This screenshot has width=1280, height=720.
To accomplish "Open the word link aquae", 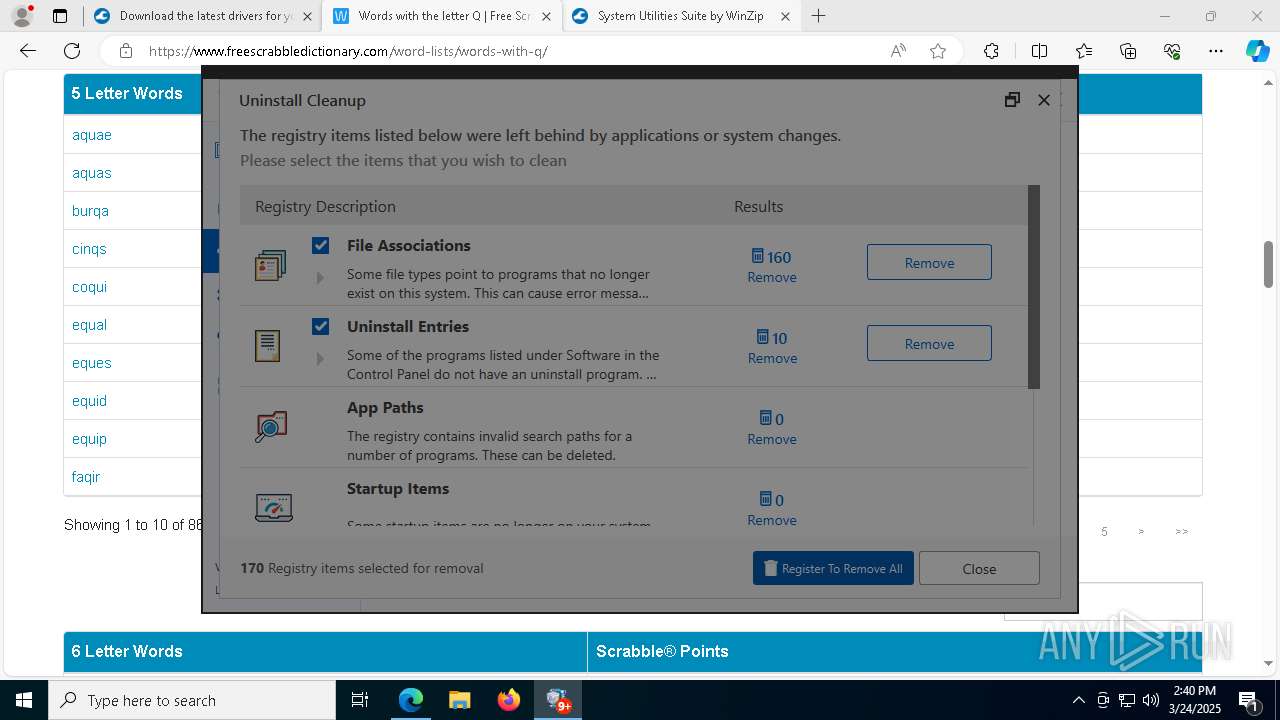I will coord(92,135).
